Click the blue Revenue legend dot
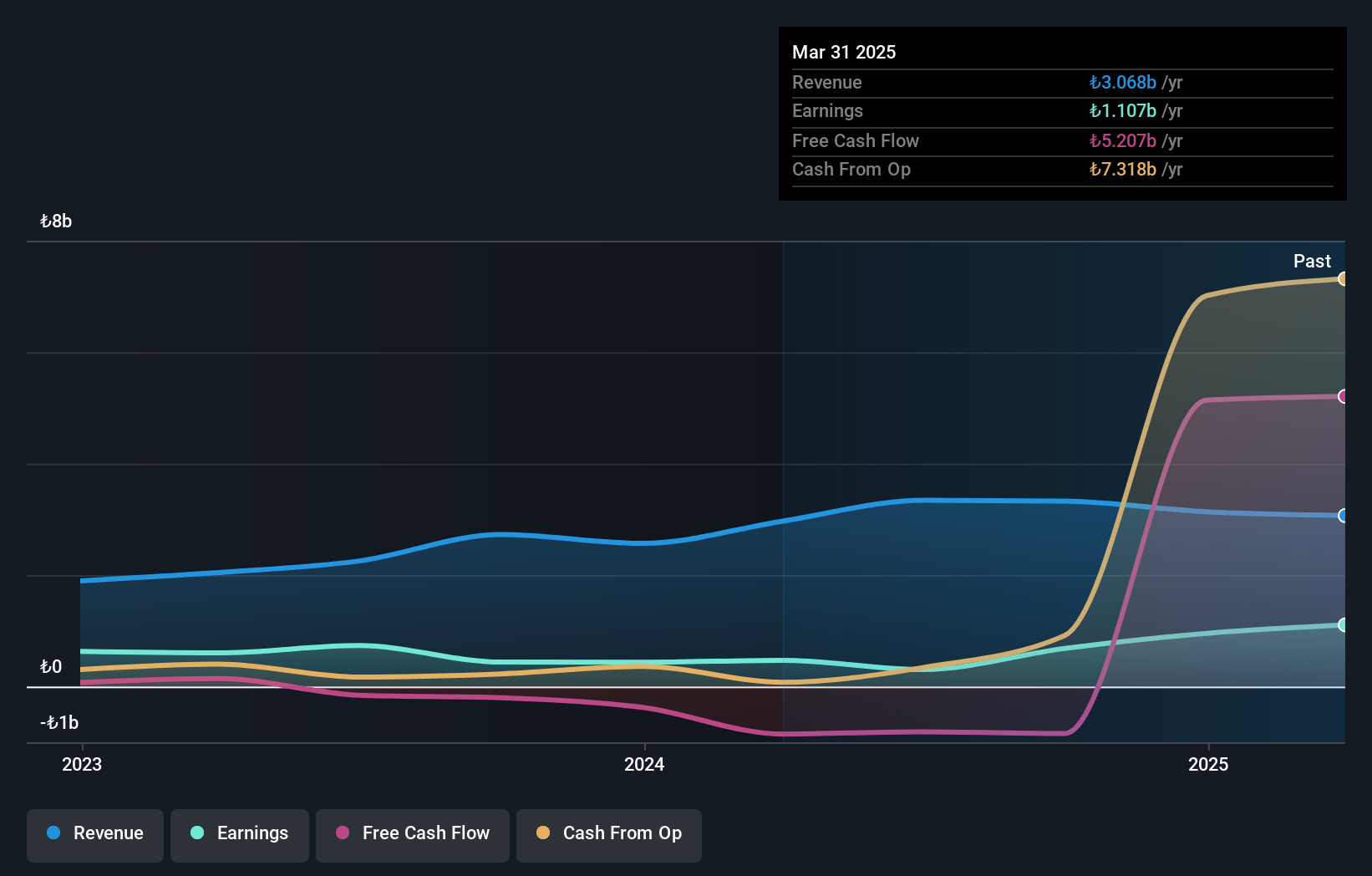This screenshot has height=876, width=1372. pos(53,833)
